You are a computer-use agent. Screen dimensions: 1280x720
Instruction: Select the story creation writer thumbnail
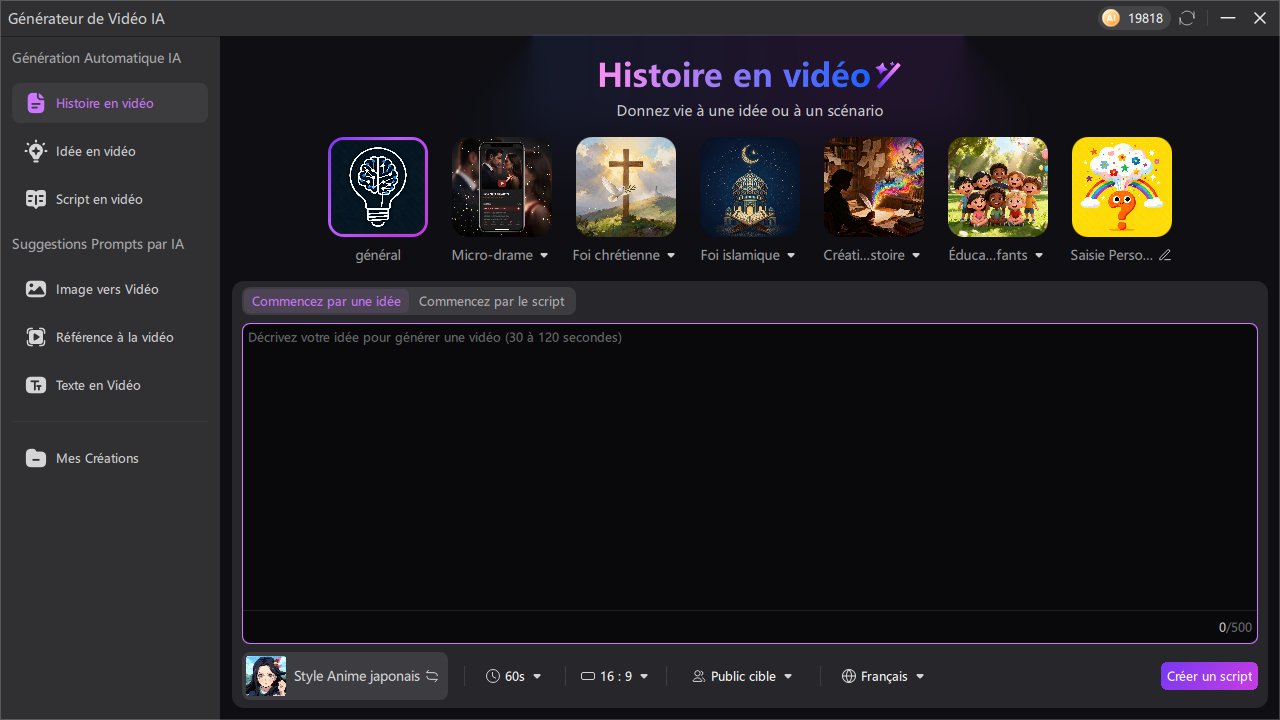click(874, 187)
